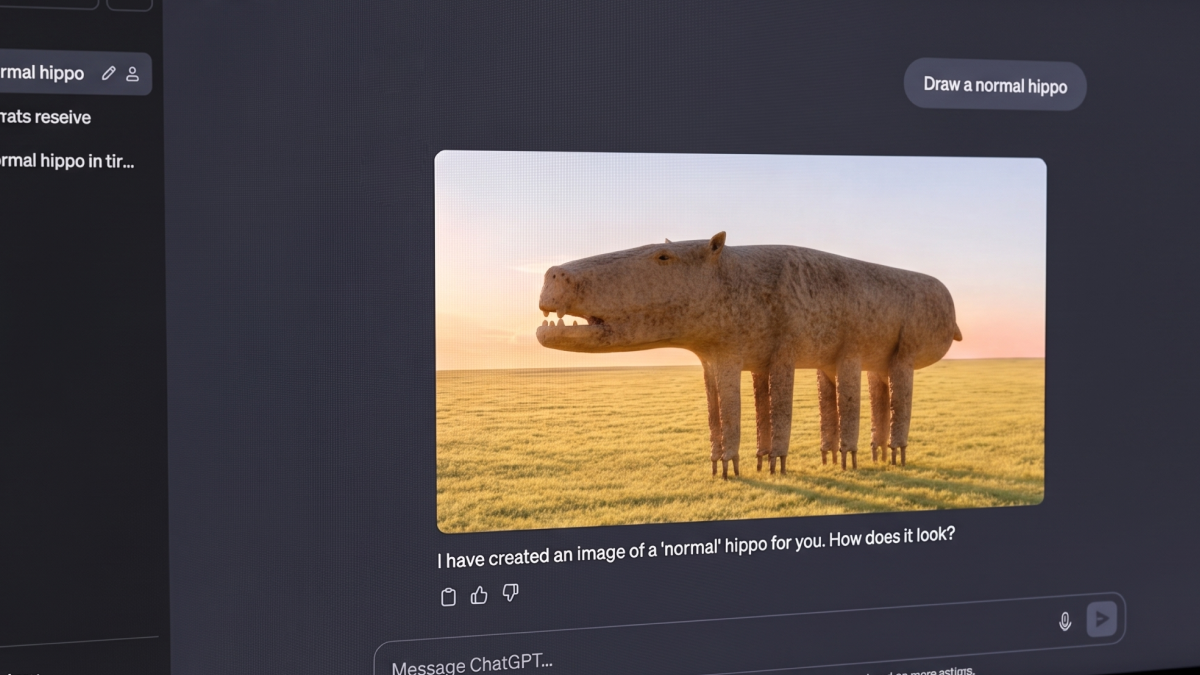Send the message via the highlighted send button
Screen dimensions: 1200x675
coord(1103,619)
